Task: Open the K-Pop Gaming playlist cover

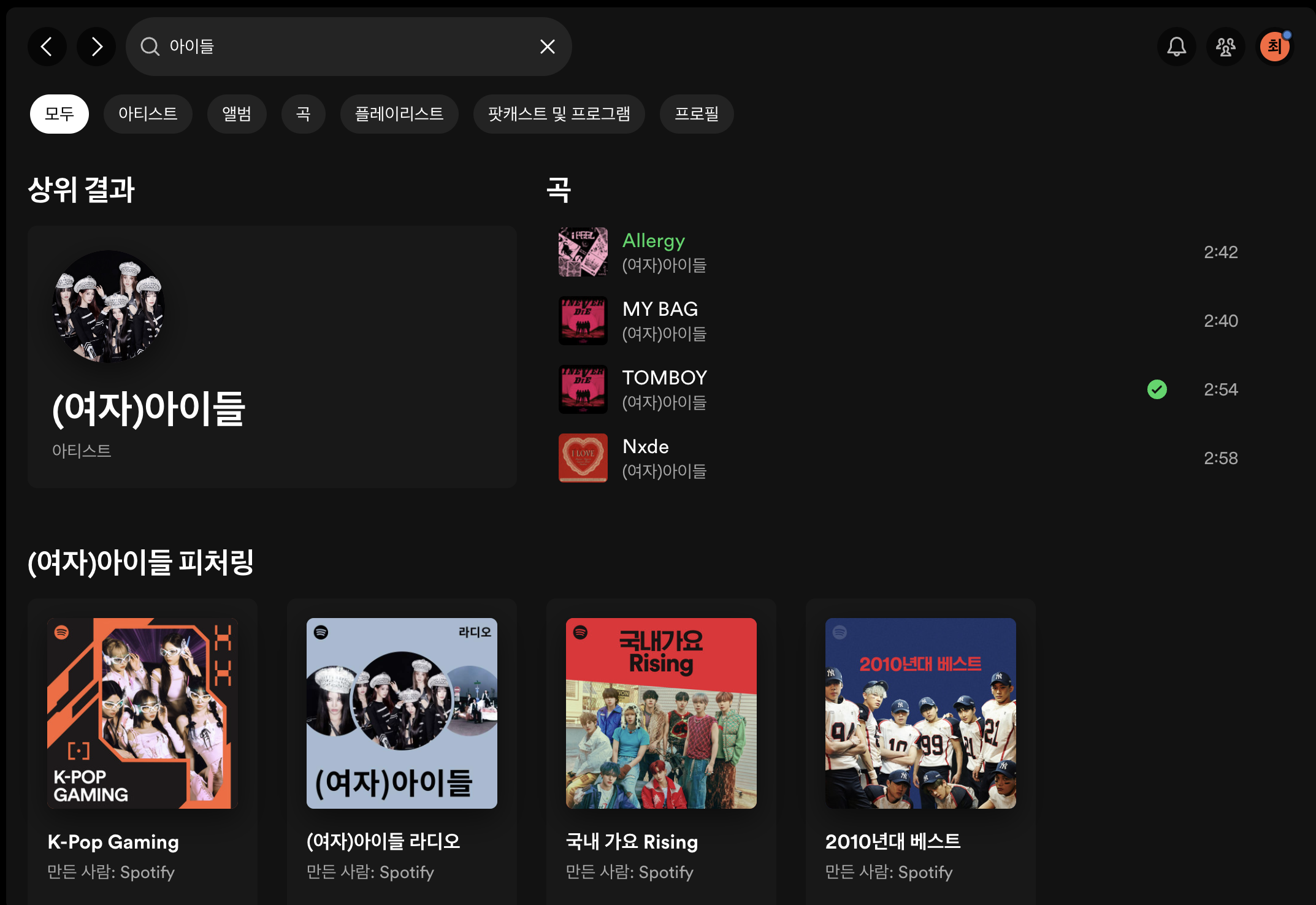Action: click(142, 713)
